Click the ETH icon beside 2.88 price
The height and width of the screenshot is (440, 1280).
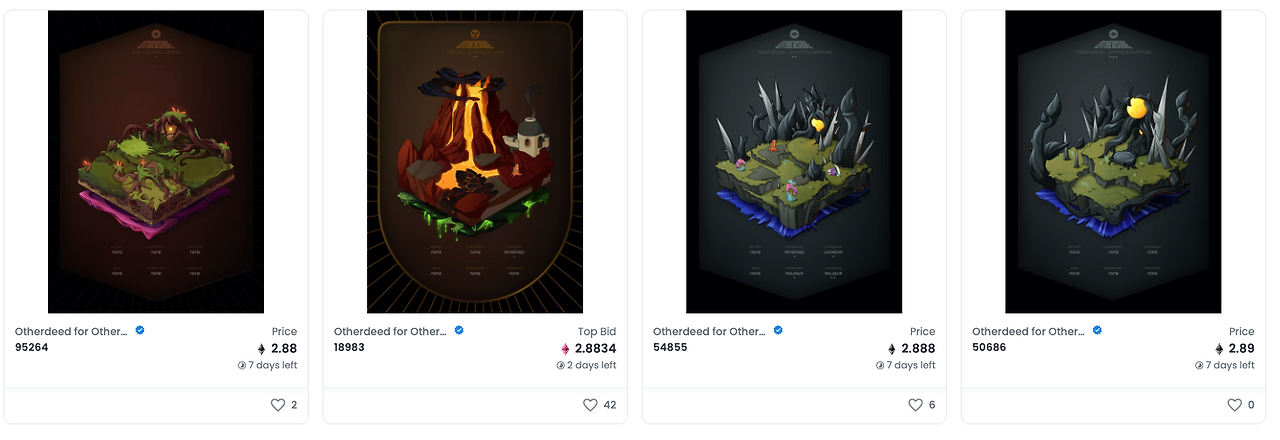click(263, 349)
